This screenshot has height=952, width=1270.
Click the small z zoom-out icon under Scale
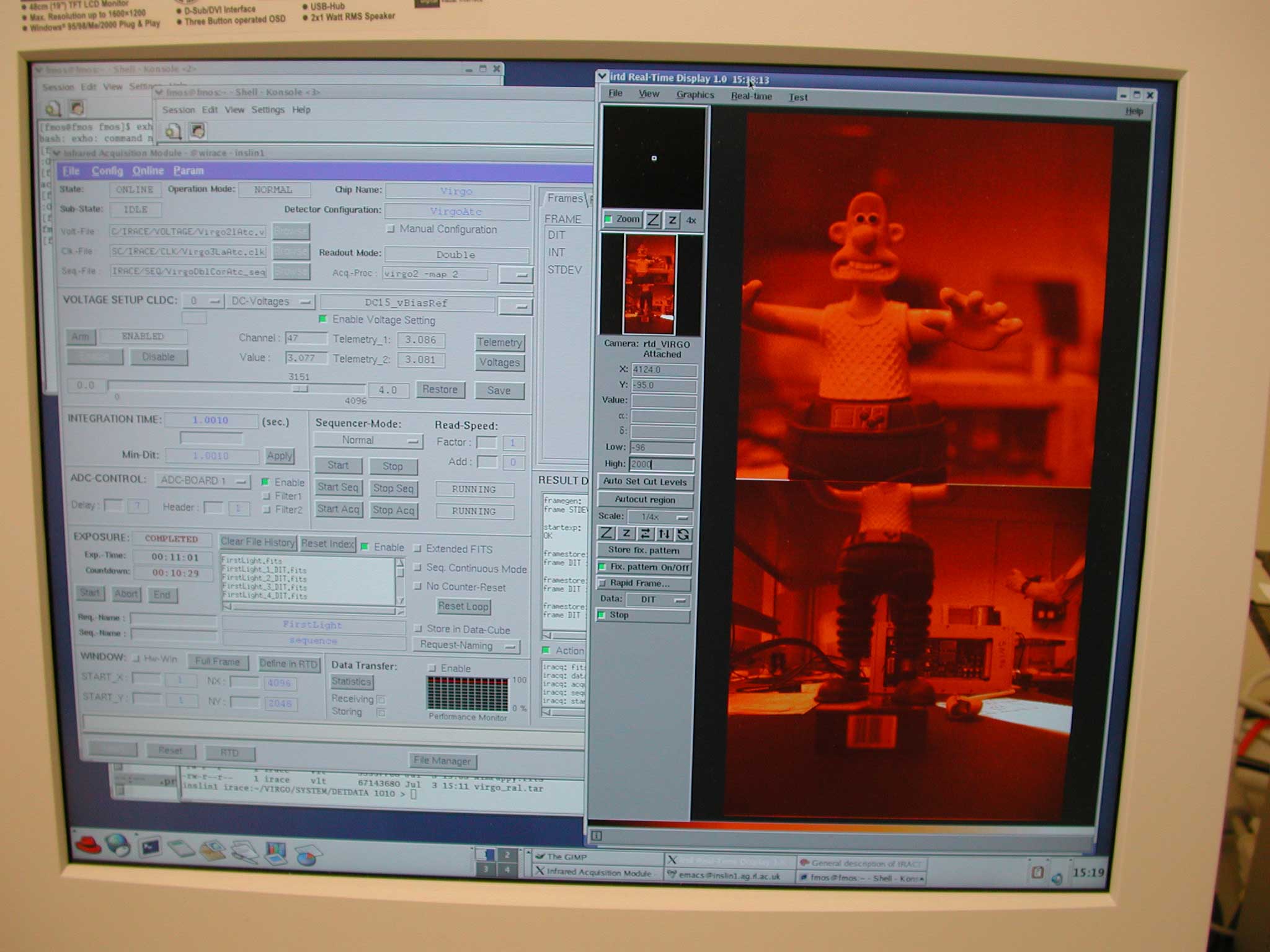pos(626,533)
